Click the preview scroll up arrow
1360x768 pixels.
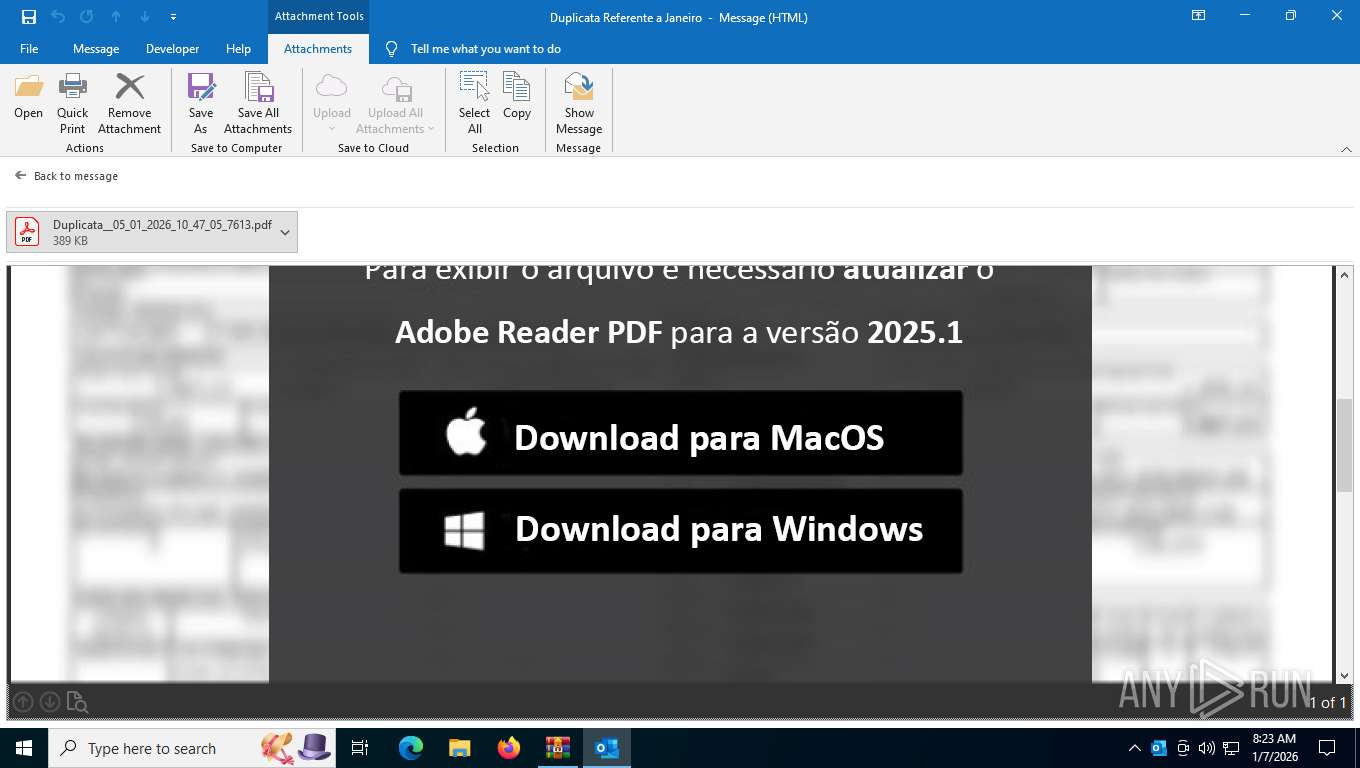1345,275
